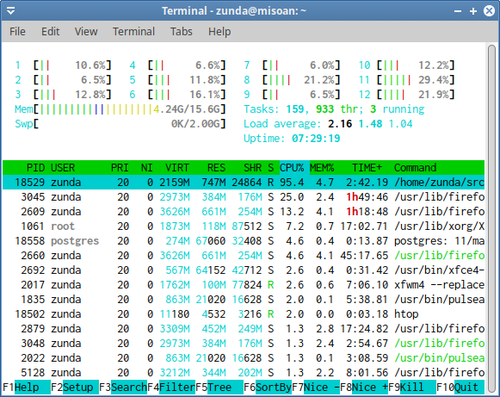Click the F10 Quit button
The image size is (500, 397).
click(x=460, y=387)
